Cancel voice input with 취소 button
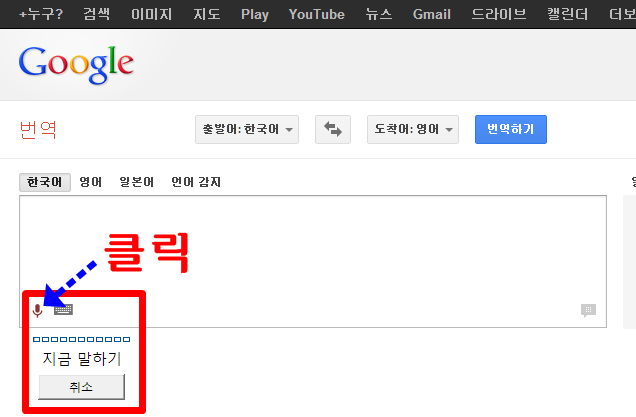 click(82, 387)
